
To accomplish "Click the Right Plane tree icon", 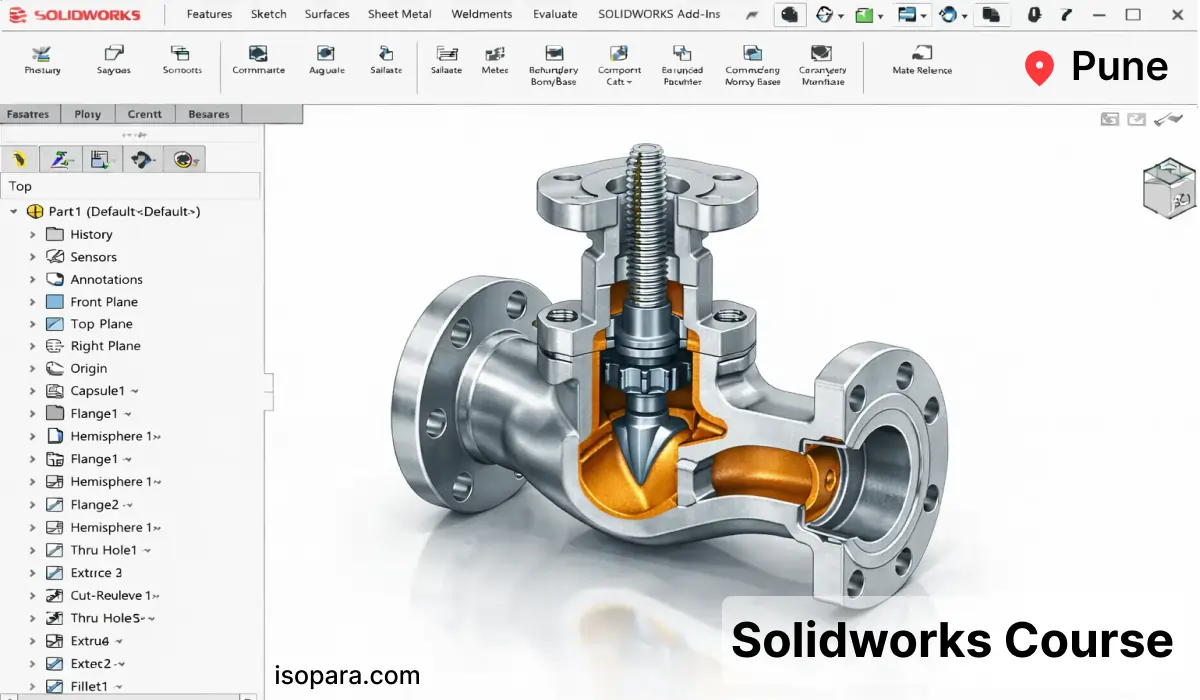I will coord(55,346).
